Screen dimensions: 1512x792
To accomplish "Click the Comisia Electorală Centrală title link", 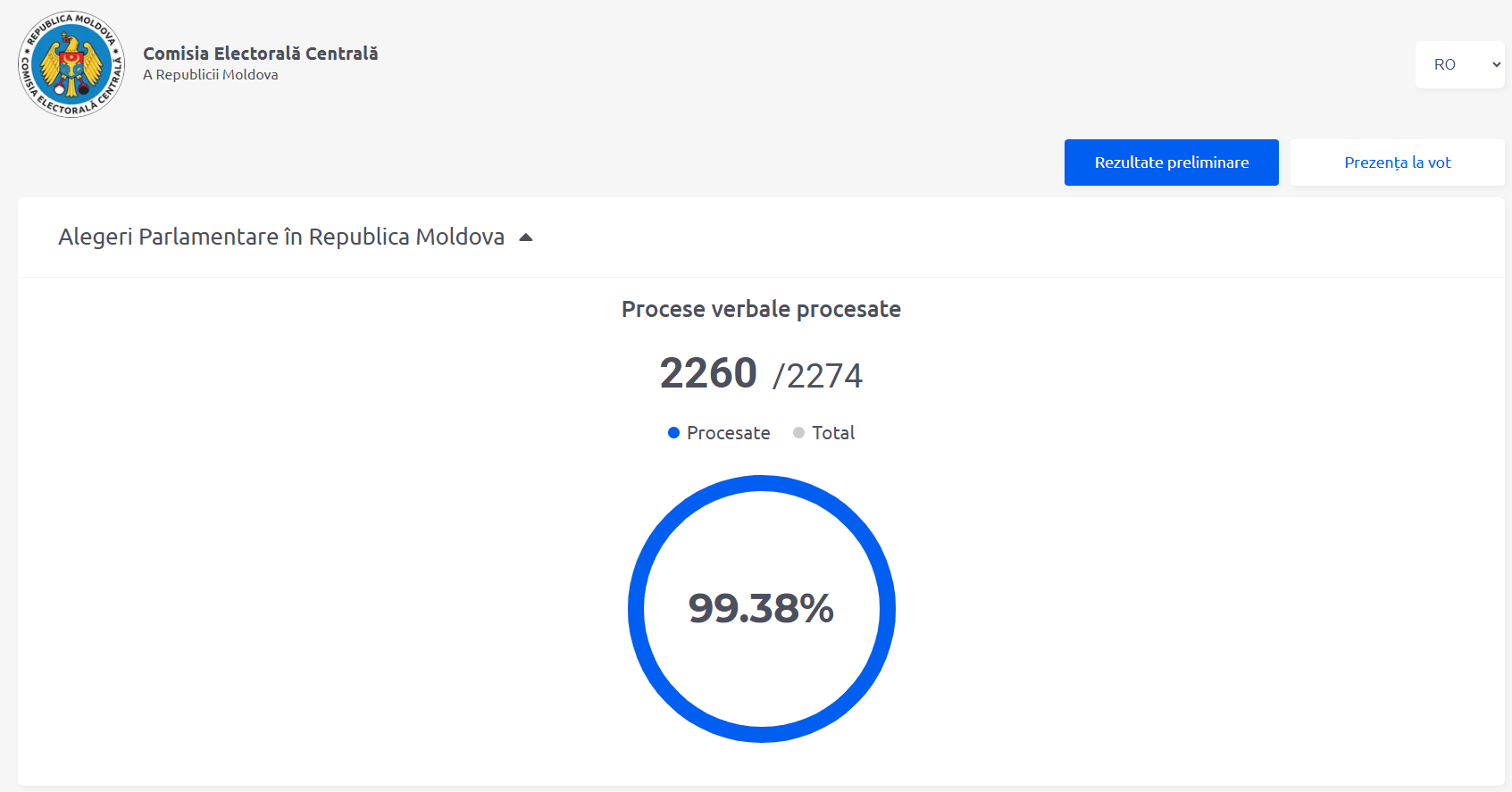I will (x=260, y=54).
